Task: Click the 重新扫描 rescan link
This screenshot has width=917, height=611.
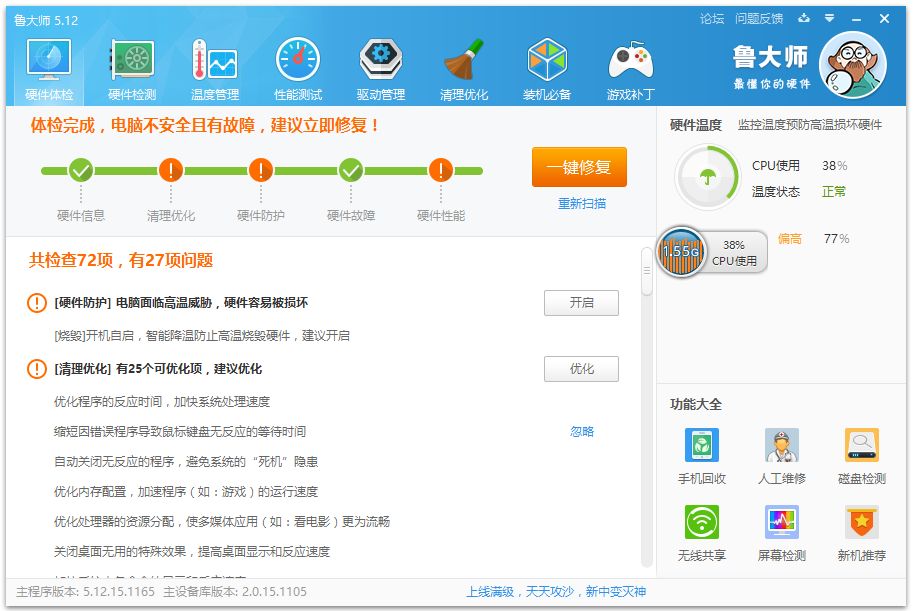Action: click(581, 204)
